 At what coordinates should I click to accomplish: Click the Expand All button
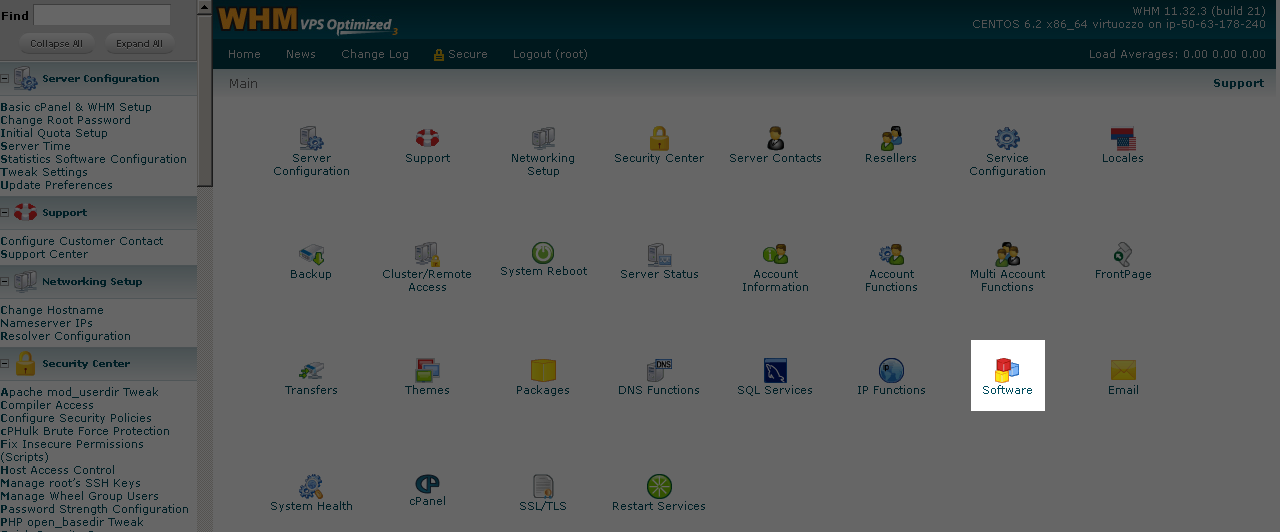coord(139,43)
